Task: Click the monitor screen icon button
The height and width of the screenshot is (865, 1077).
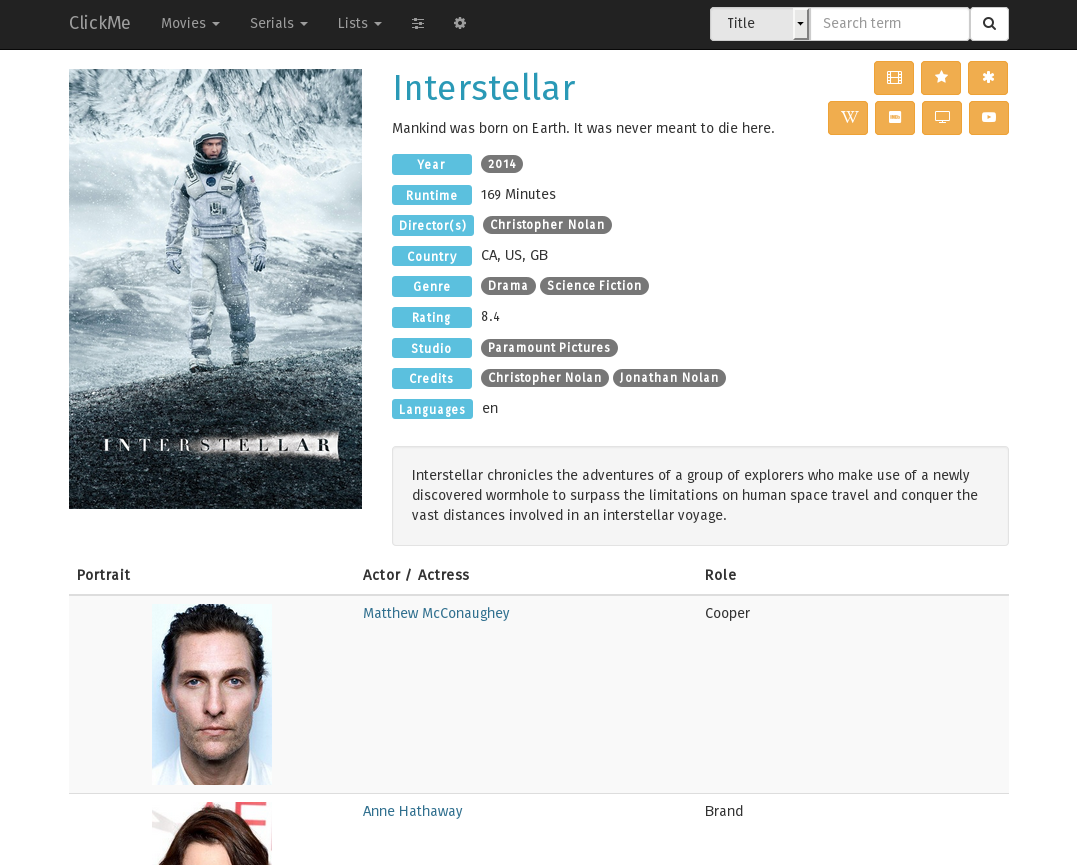Action: [942, 118]
